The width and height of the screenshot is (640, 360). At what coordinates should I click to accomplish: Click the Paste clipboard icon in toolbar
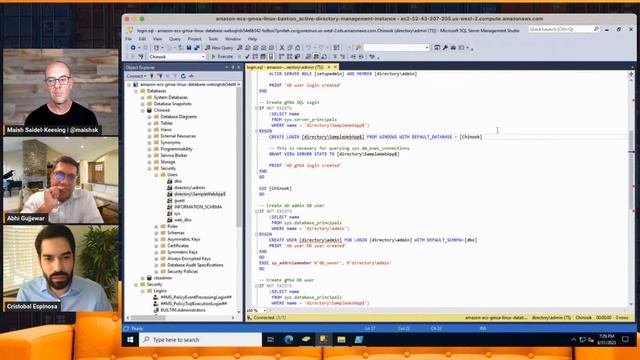coord(298,48)
